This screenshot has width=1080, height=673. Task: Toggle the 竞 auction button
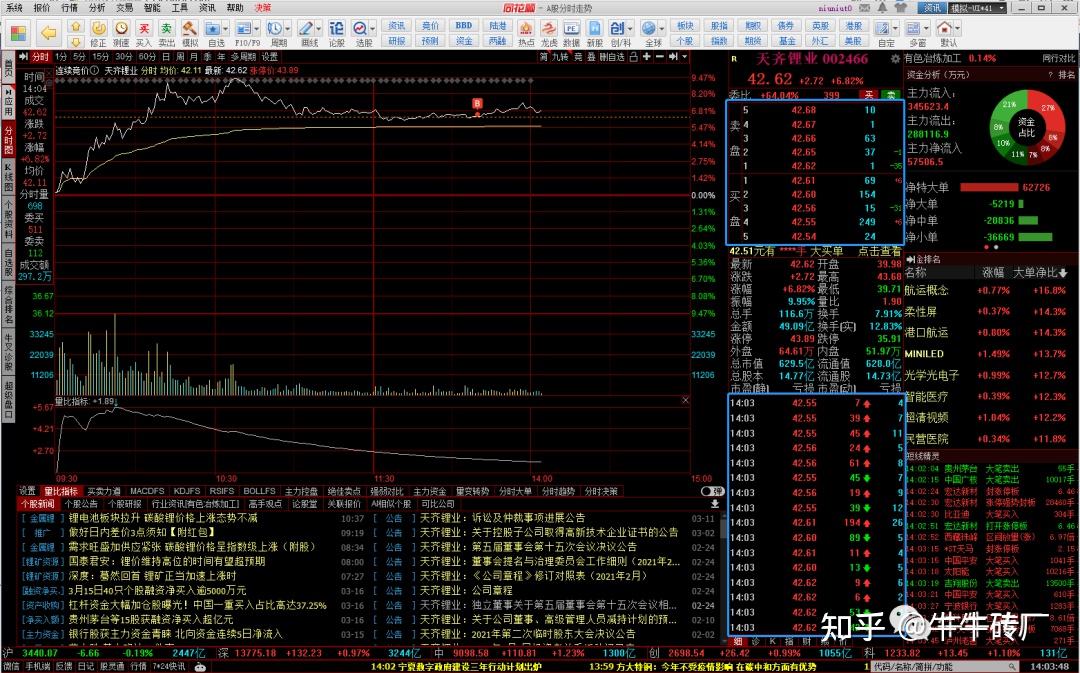pyautogui.click(x=578, y=57)
